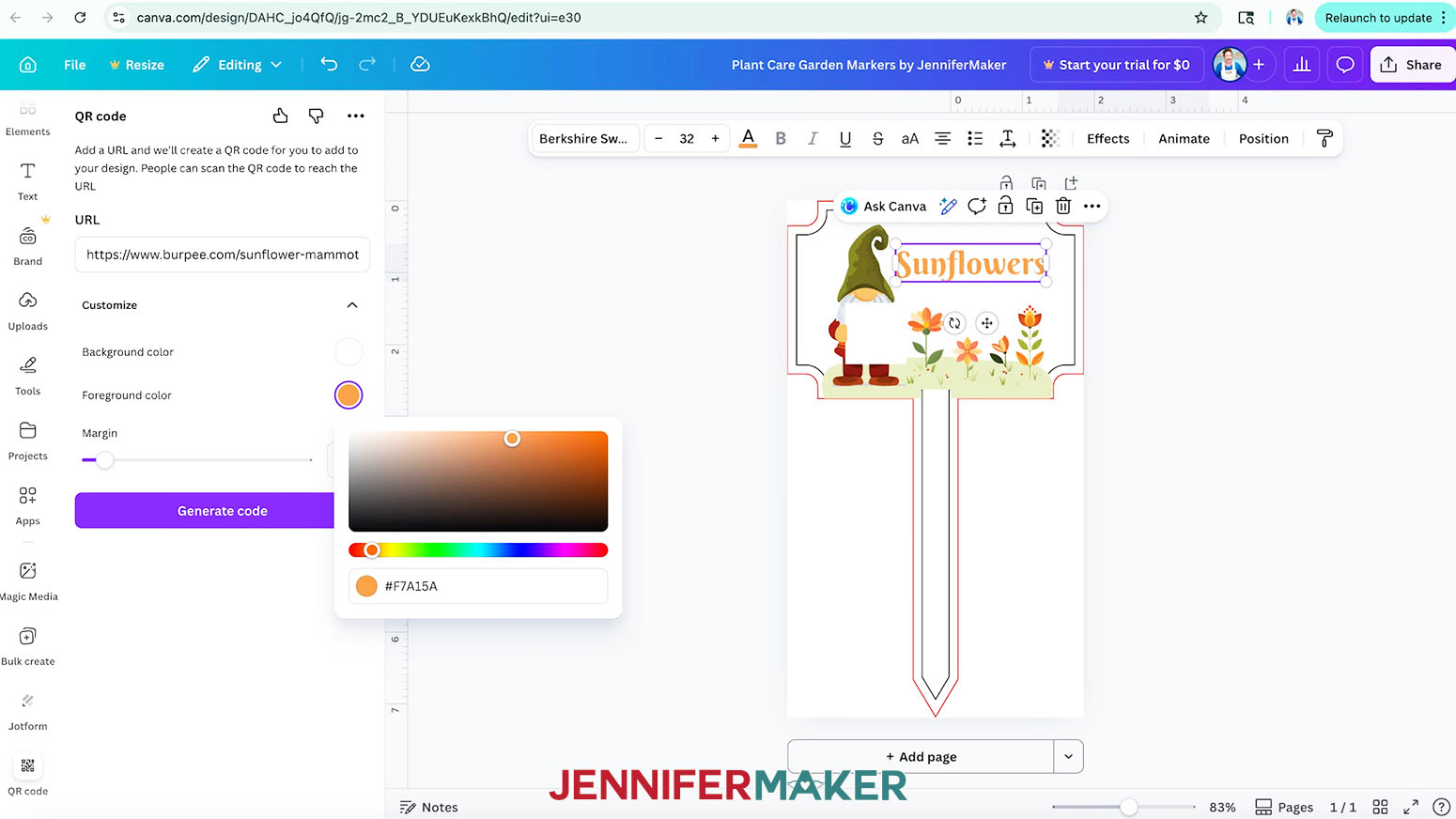This screenshot has width=1456, height=819.
Task: Open the Position panel
Action: tap(1263, 138)
